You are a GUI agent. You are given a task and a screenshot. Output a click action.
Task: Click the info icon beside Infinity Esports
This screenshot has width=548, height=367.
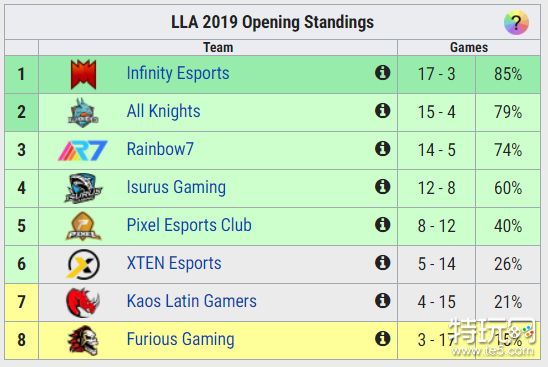pos(382,73)
